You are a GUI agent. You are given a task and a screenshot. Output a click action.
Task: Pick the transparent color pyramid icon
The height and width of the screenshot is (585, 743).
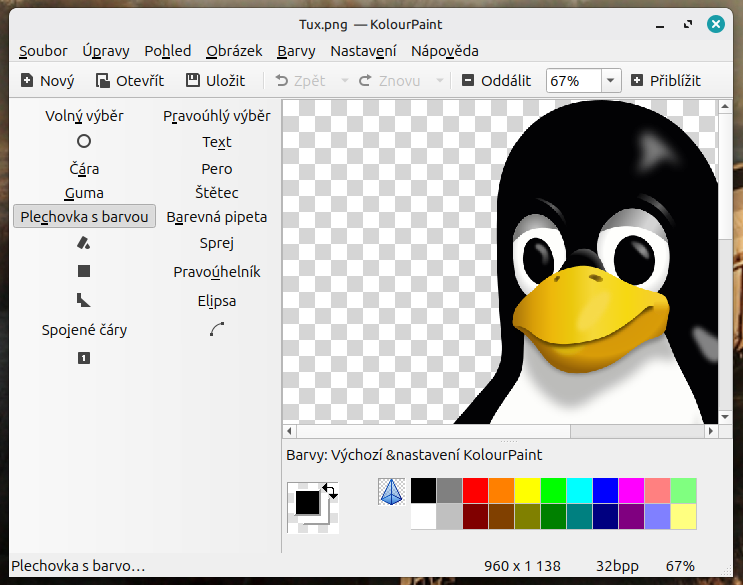(x=391, y=491)
